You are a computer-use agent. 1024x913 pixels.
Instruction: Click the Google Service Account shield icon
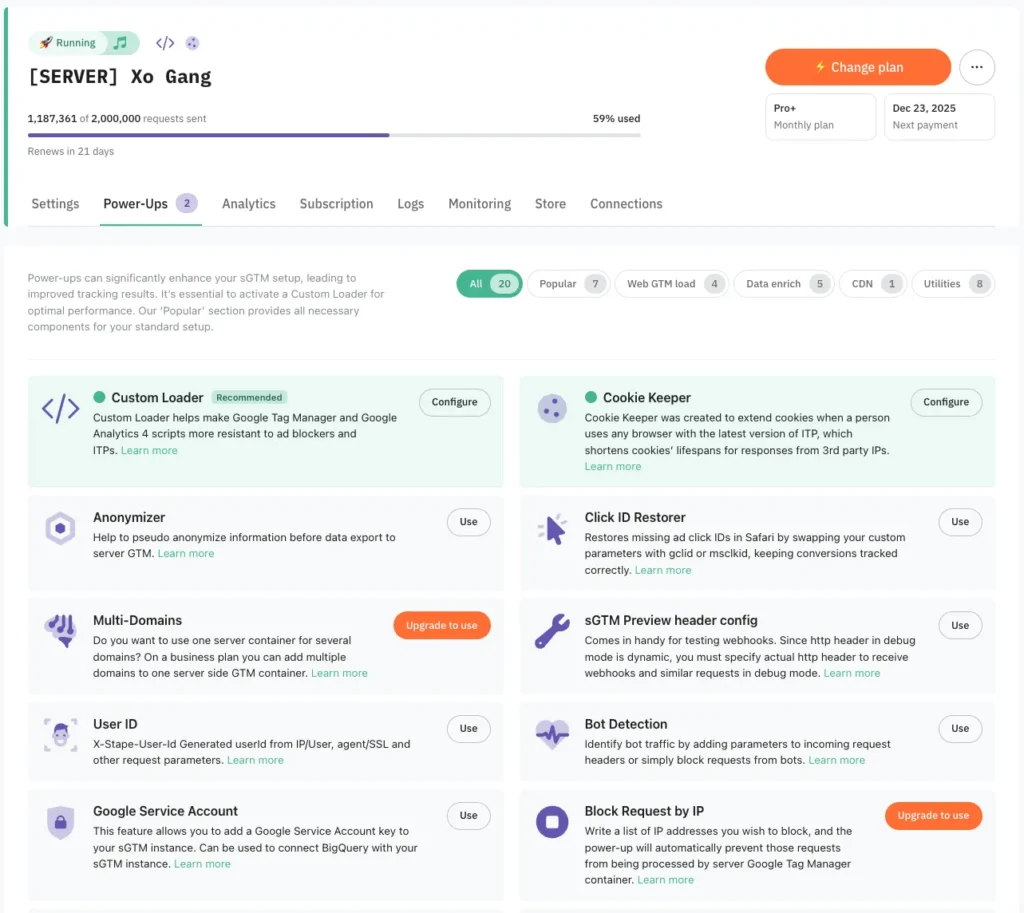[60, 822]
